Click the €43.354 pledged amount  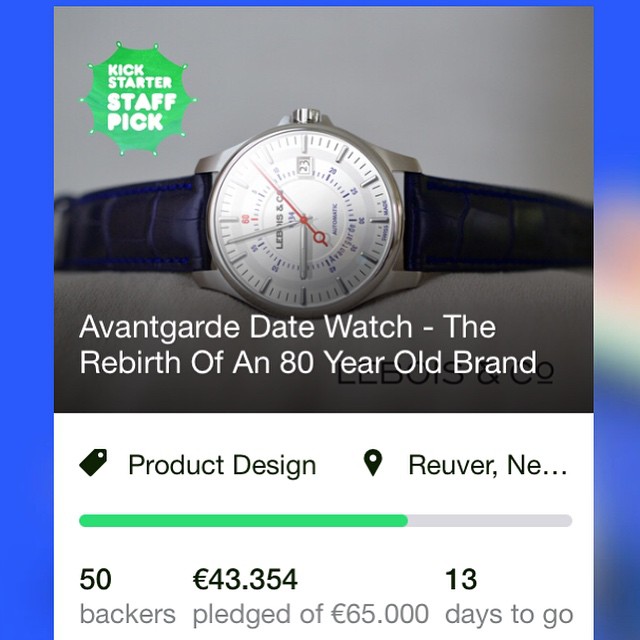click(x=245, y=579)
